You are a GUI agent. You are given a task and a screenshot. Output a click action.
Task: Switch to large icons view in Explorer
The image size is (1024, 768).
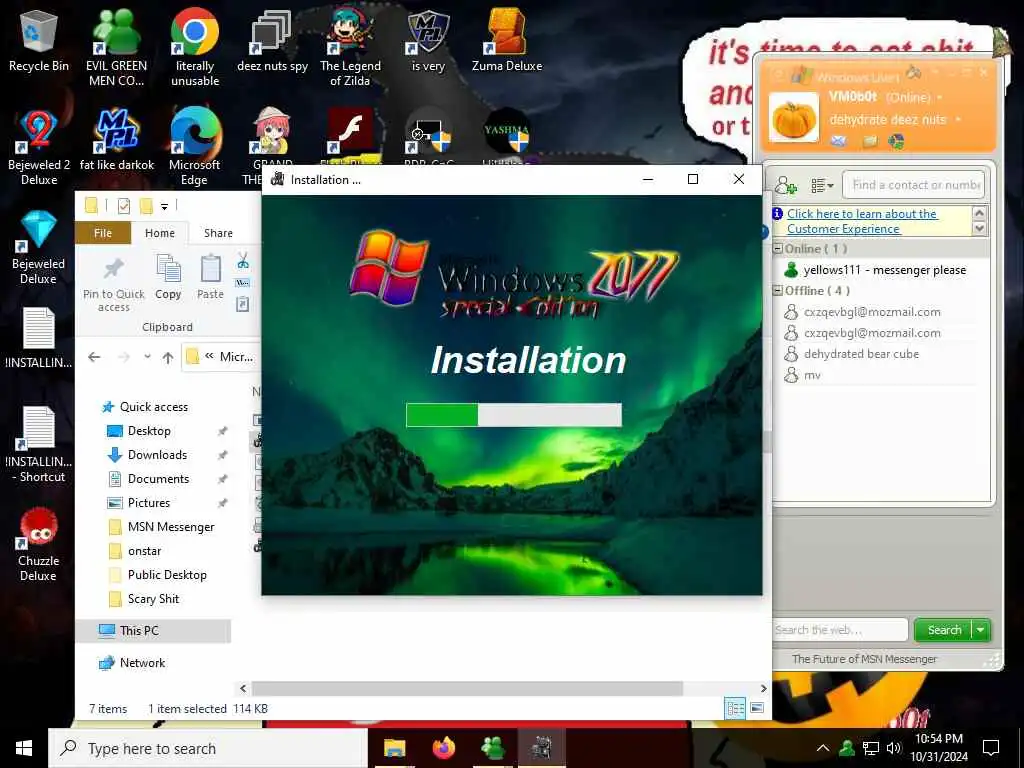point(757,708)
